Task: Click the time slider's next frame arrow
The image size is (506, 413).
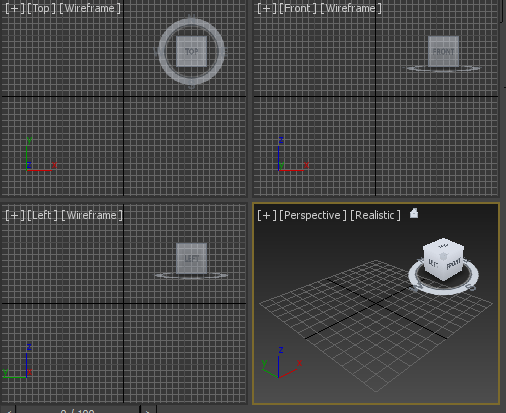Action: point(148,410)
